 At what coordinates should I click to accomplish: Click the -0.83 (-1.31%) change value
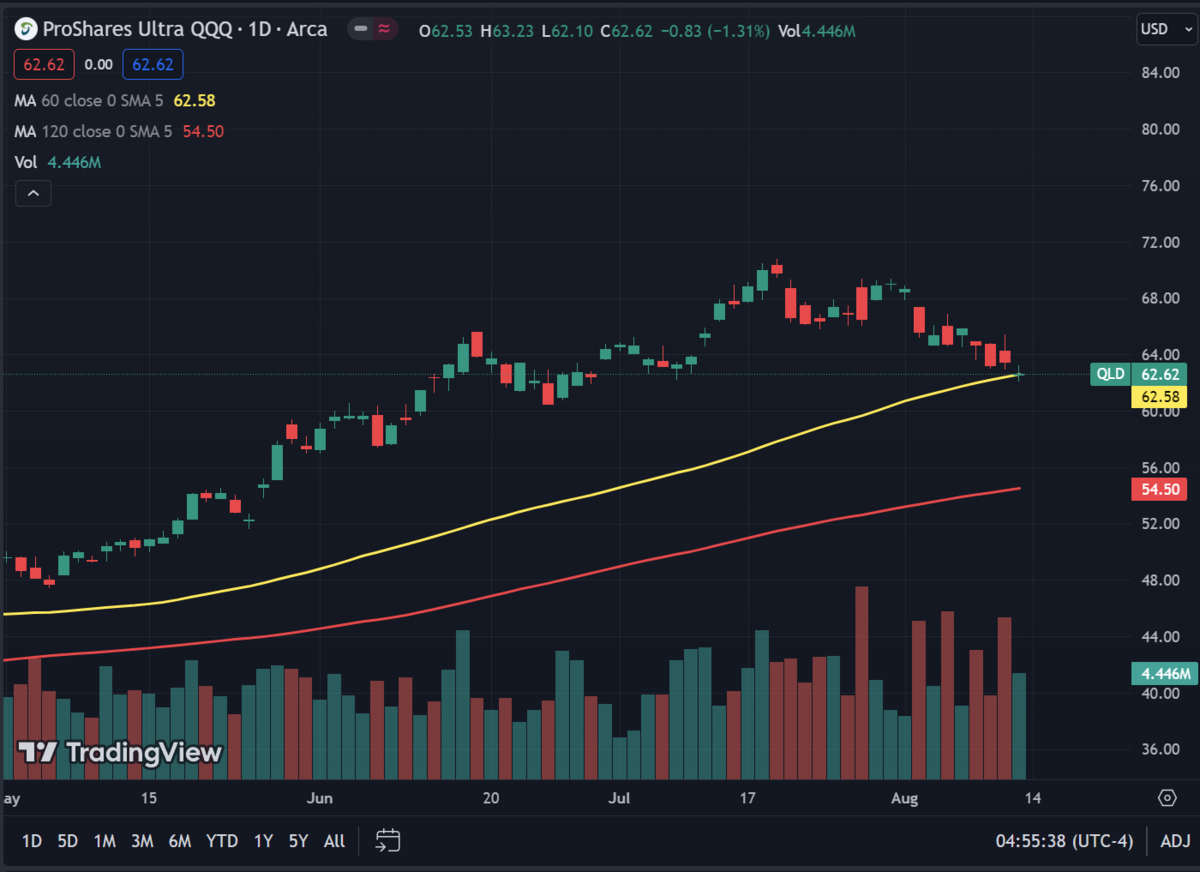pos(714,31)
